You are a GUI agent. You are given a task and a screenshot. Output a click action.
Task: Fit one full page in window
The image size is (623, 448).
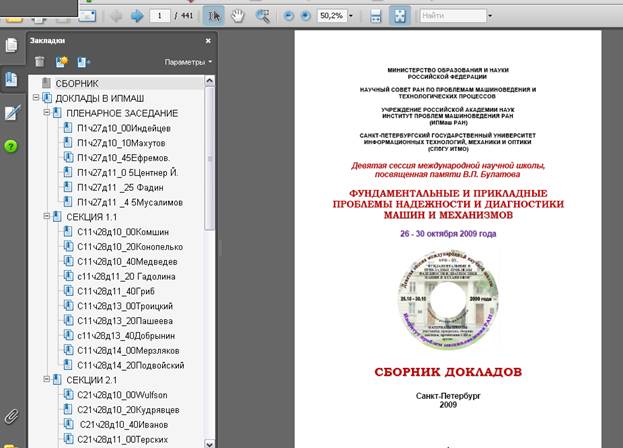pos(400,16)
